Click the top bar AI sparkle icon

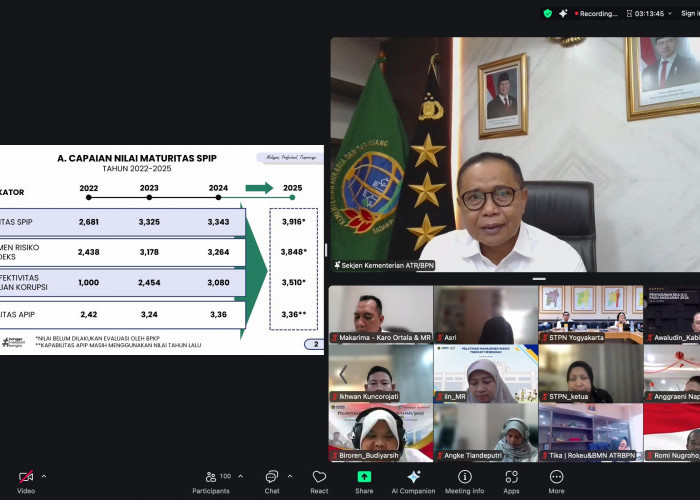pyautogui.click(x=564, y=13)
